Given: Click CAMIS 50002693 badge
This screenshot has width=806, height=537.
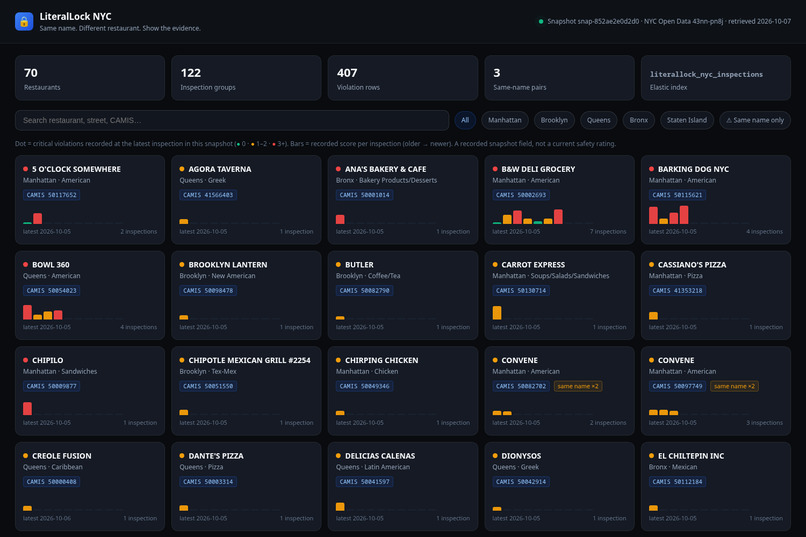Looking at the screenshot, I should tap(521, 195).
